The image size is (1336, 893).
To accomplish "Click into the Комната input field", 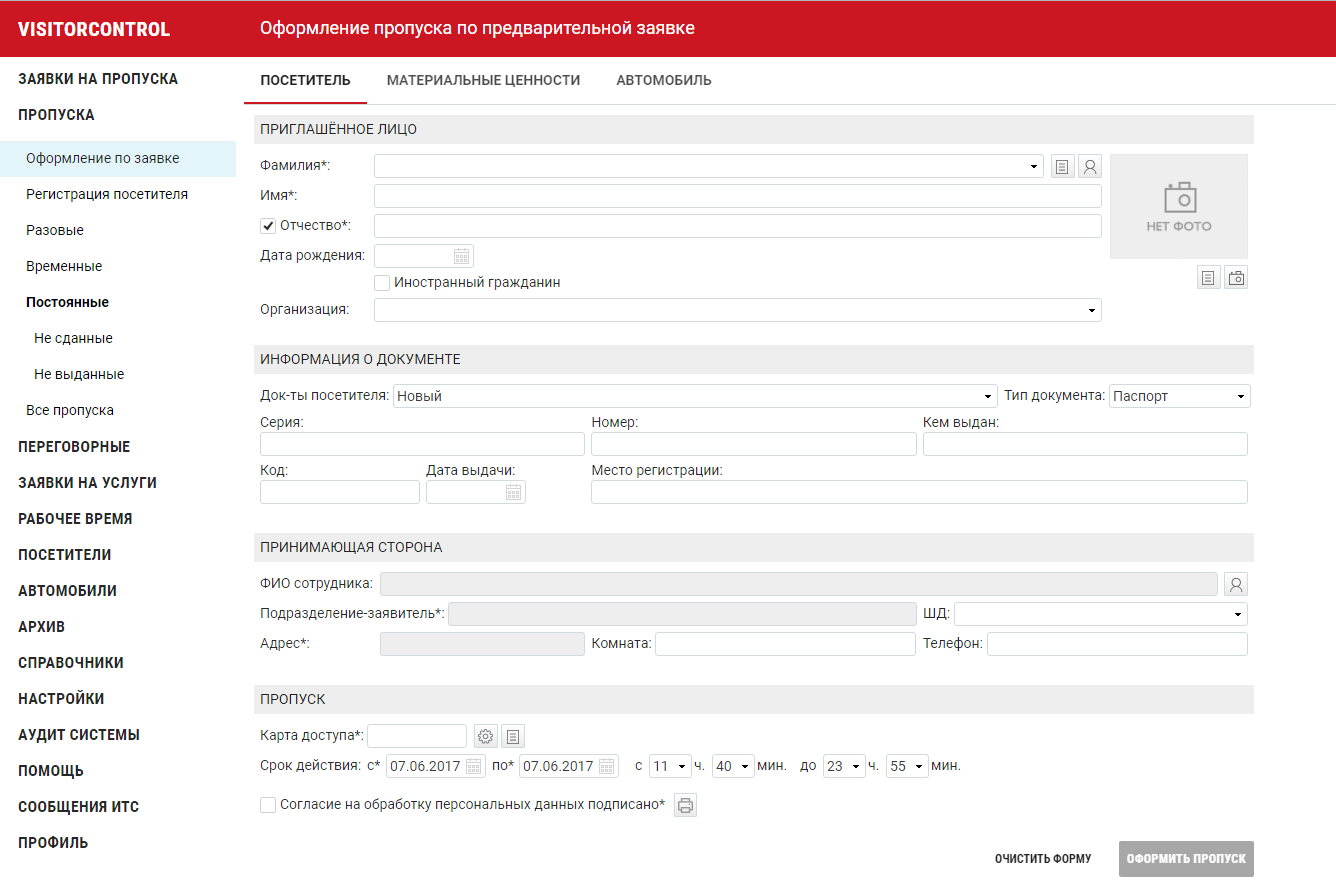I will [x=785, y=644].
